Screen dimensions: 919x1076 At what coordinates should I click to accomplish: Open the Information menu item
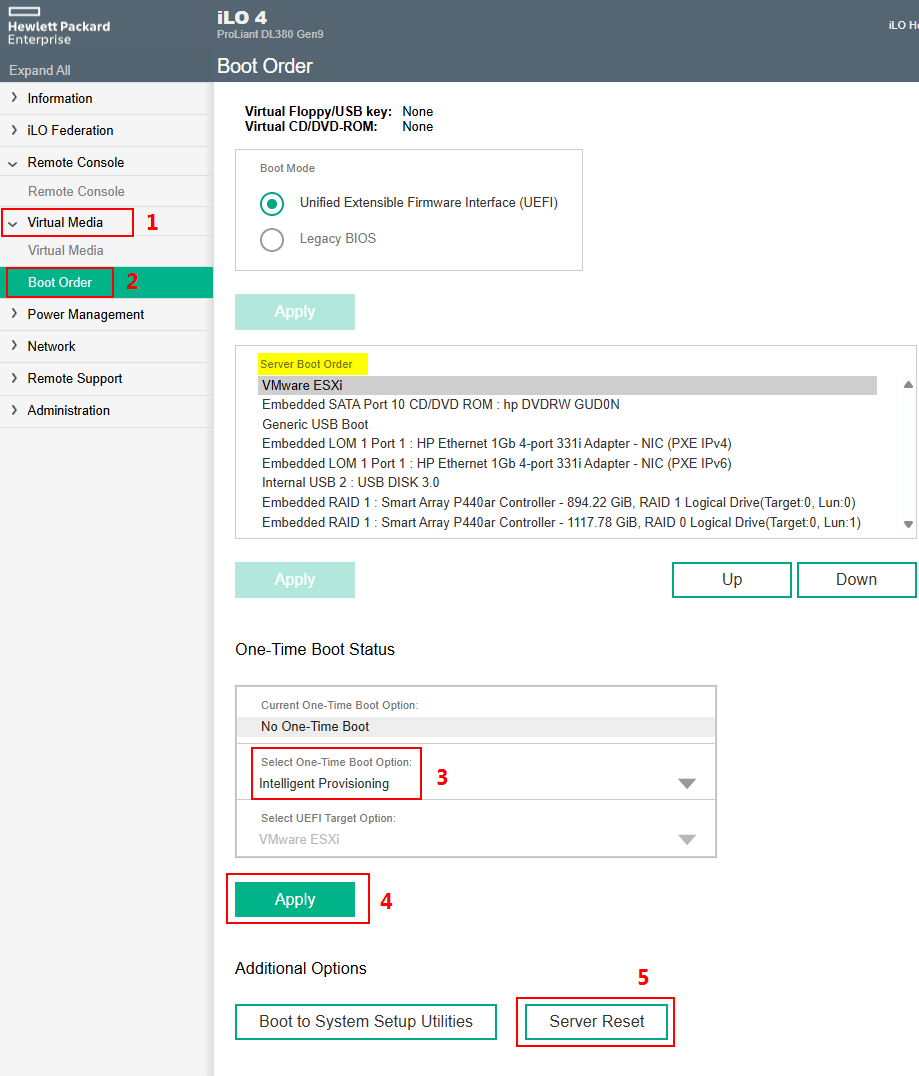60,98
